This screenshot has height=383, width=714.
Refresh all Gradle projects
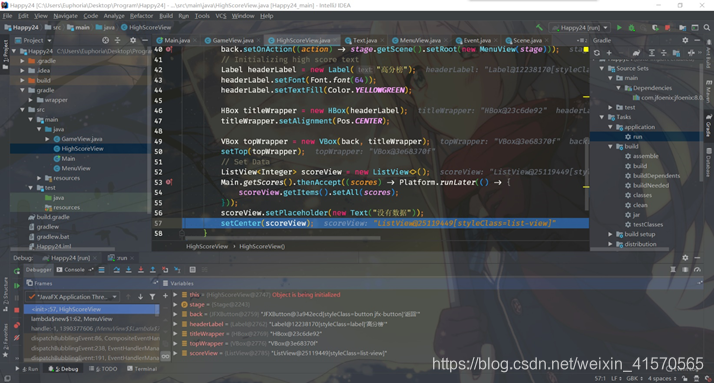597,53
